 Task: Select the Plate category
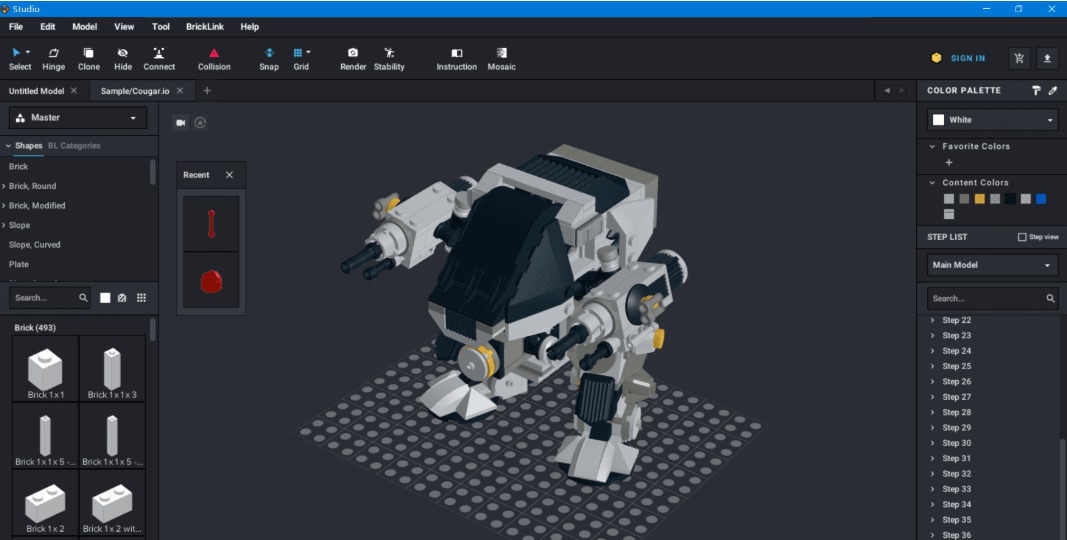pos(19,264)
